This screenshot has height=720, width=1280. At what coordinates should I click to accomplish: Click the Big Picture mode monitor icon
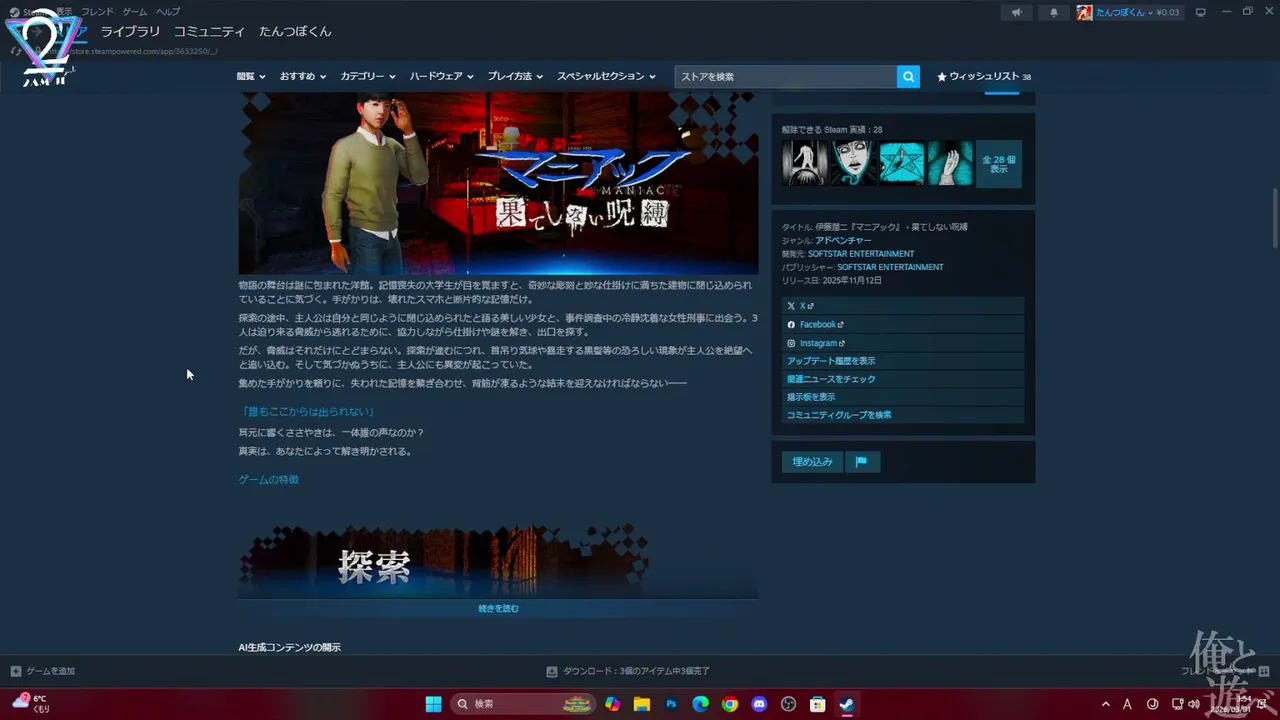point(1201,12)
